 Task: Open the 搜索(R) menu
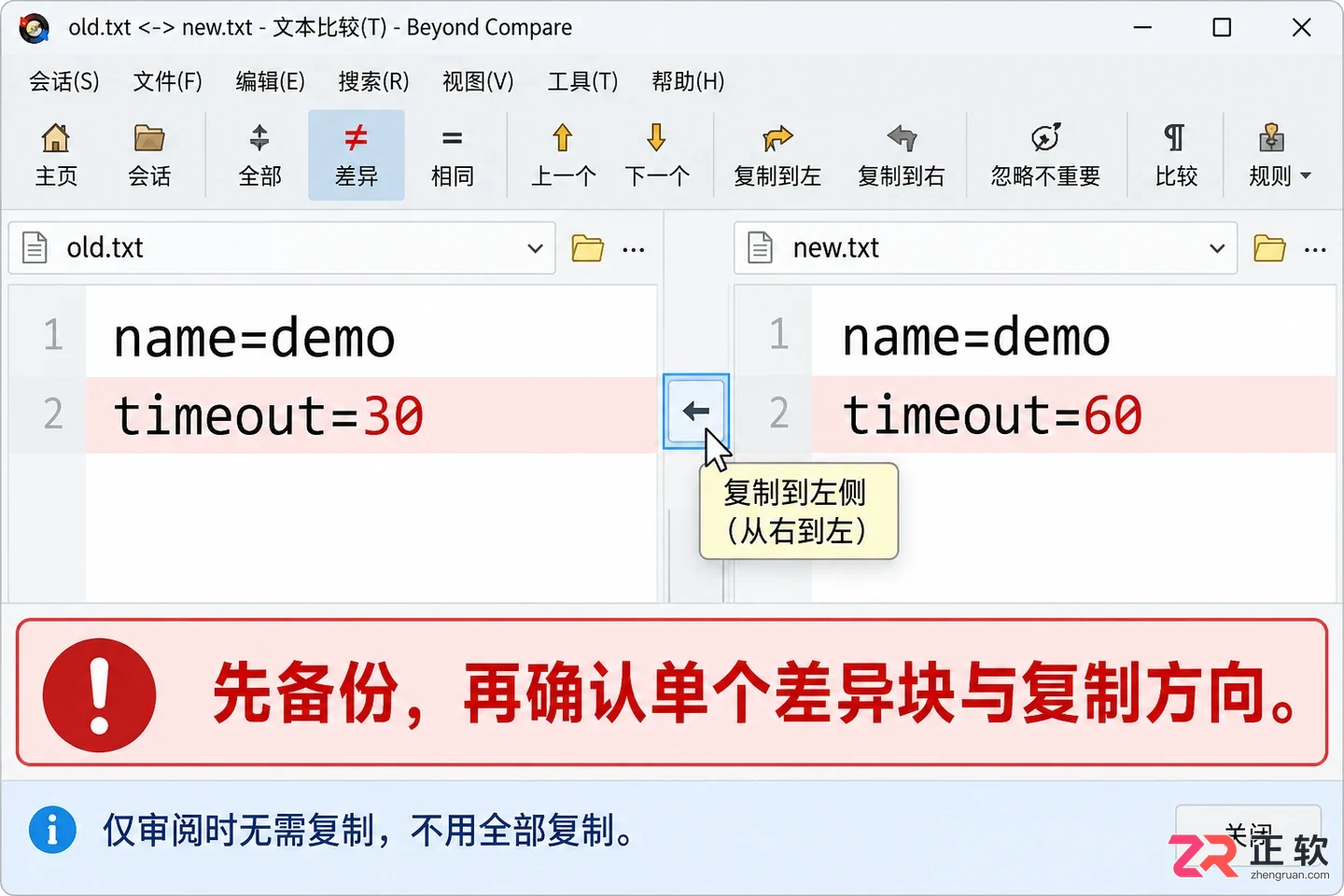[x=373, y=81]
